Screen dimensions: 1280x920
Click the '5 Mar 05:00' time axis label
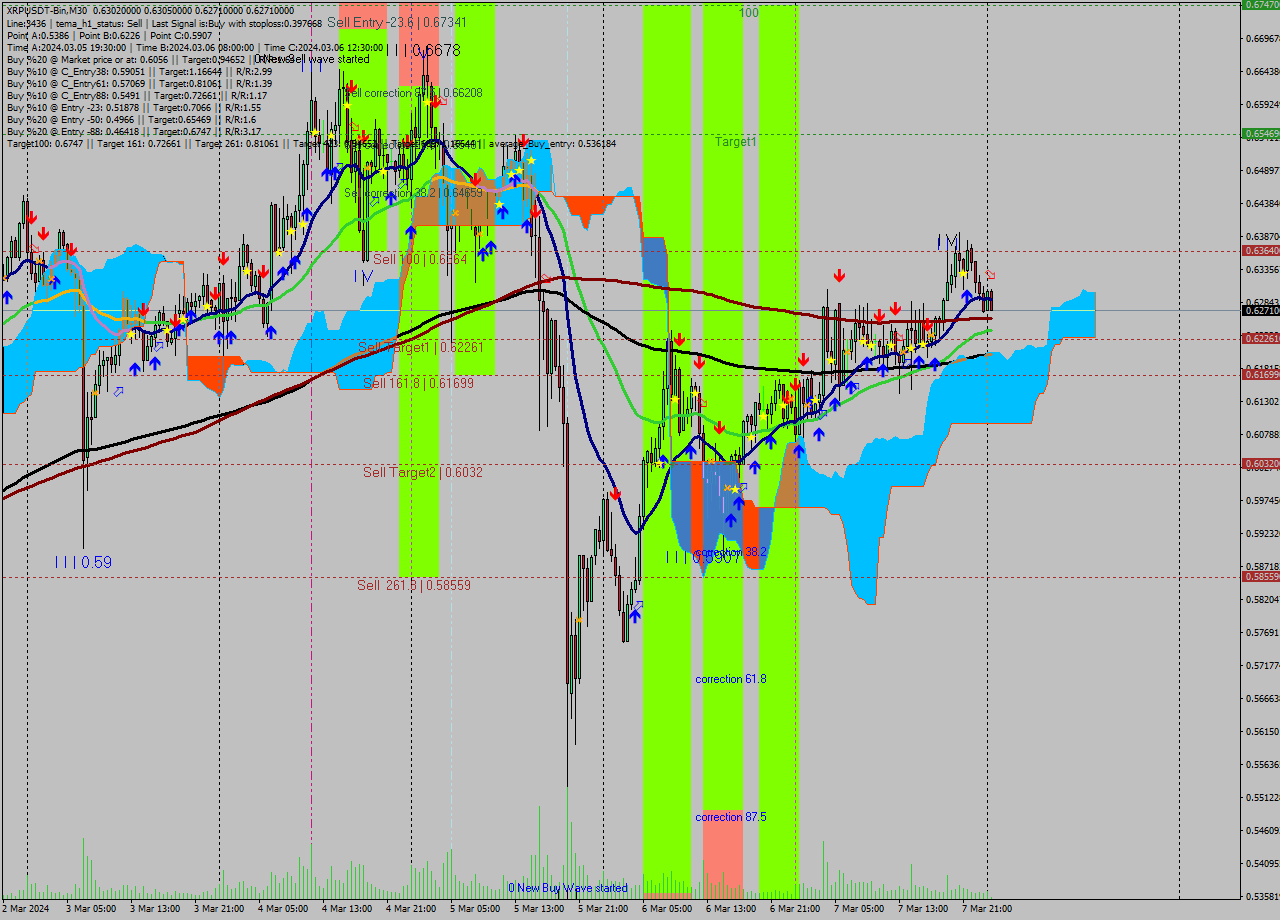pyautogui.click(x=475, y=909)
